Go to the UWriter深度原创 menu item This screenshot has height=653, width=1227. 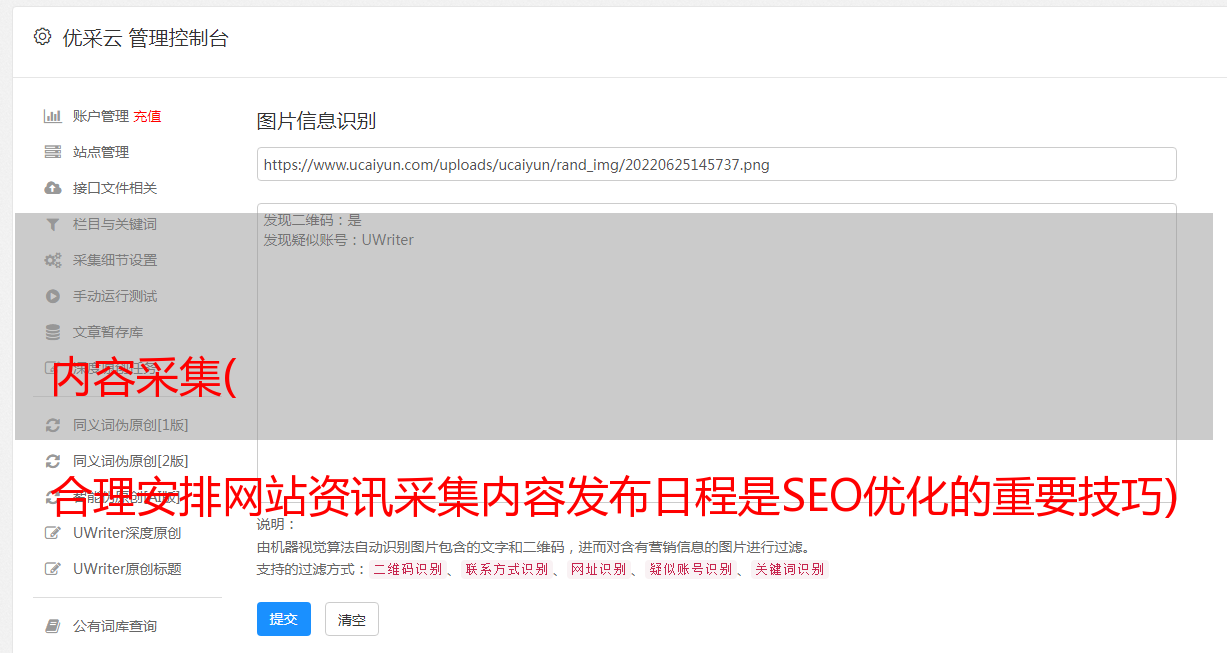[126, 533]
